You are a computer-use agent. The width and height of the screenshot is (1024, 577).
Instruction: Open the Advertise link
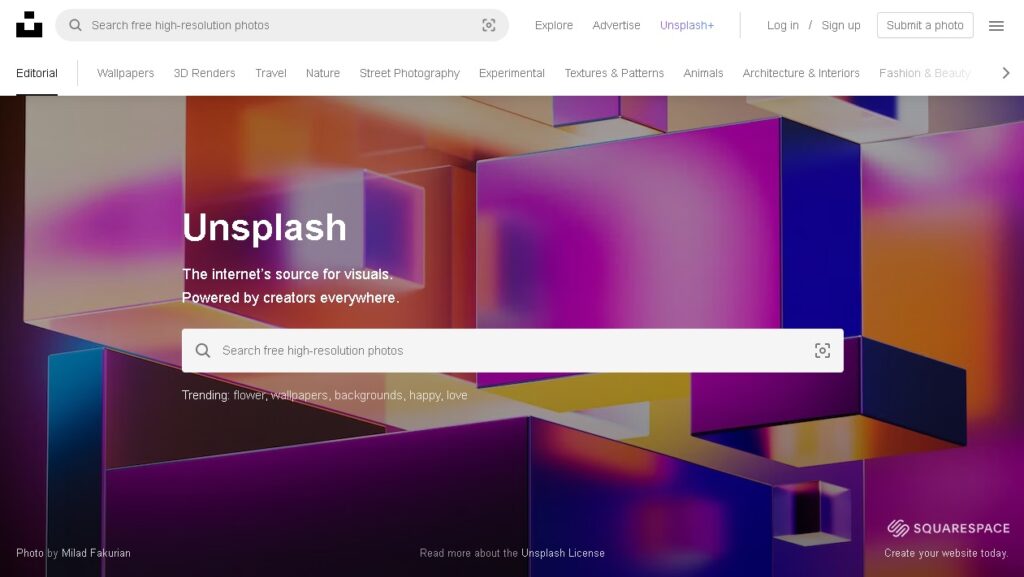616,25
